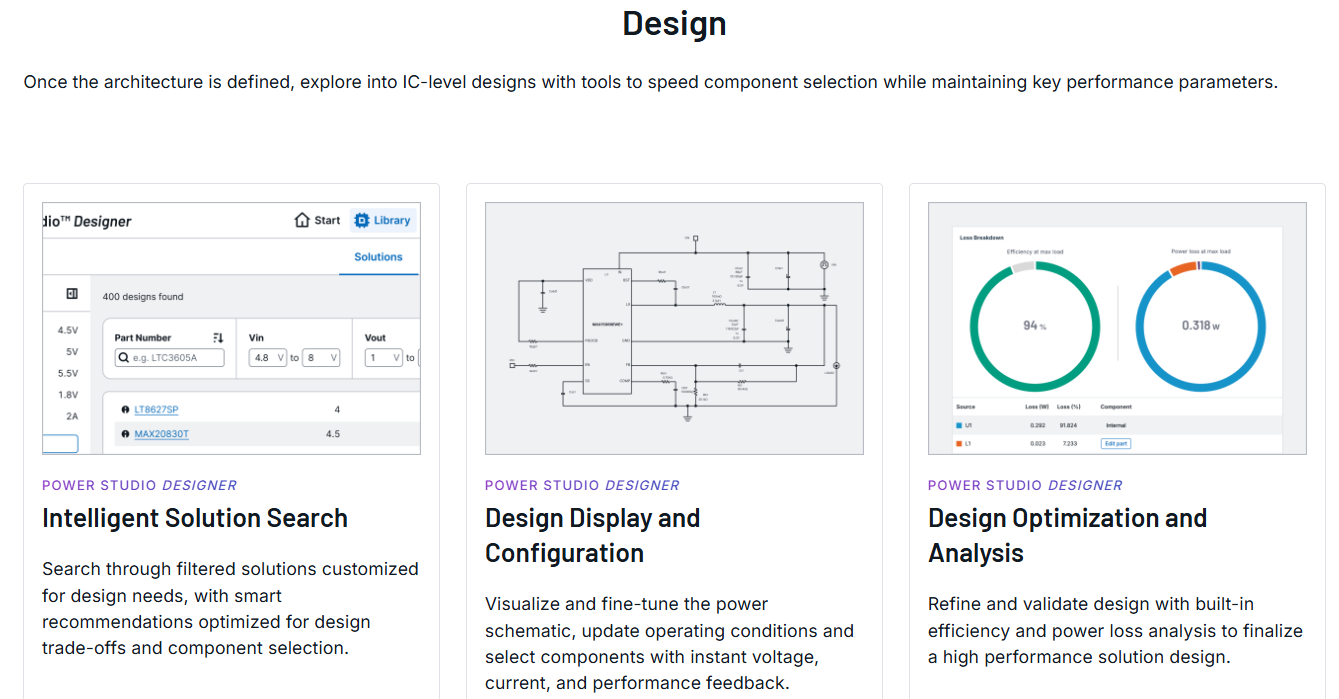
Task: Click Power Studio Designer label above Design Display
Action: [582, 485]
